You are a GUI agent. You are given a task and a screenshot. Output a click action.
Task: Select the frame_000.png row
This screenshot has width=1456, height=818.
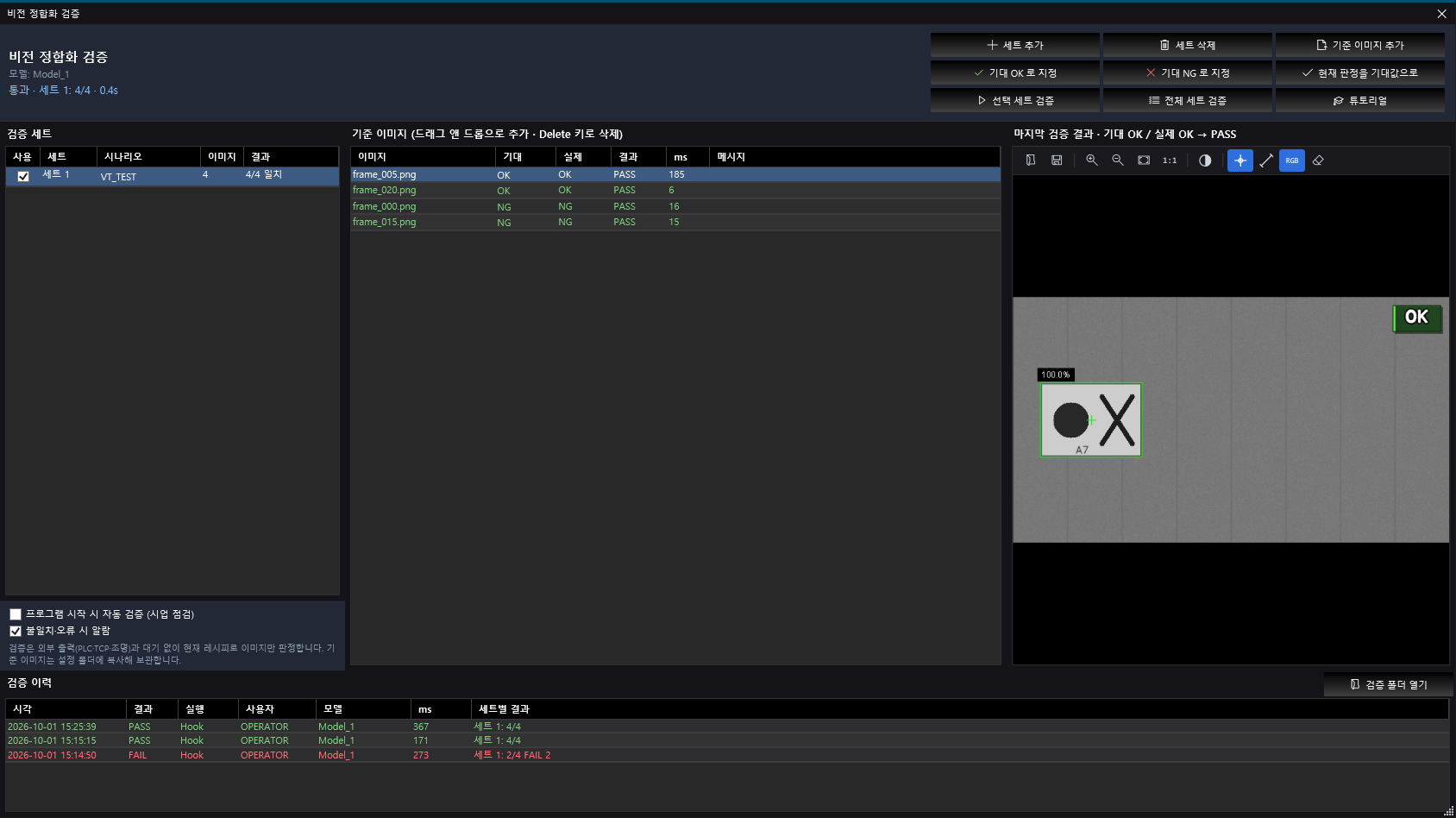(x=675, y=206)
